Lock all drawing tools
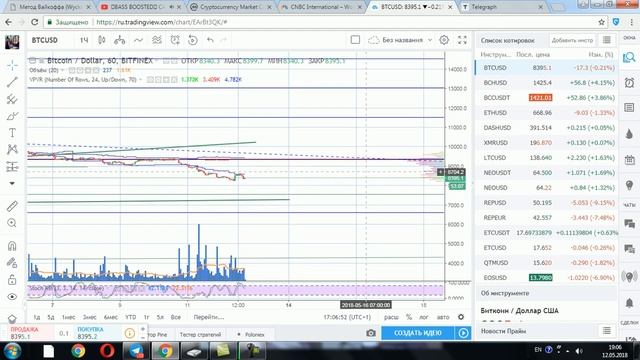 click(12, 280)
